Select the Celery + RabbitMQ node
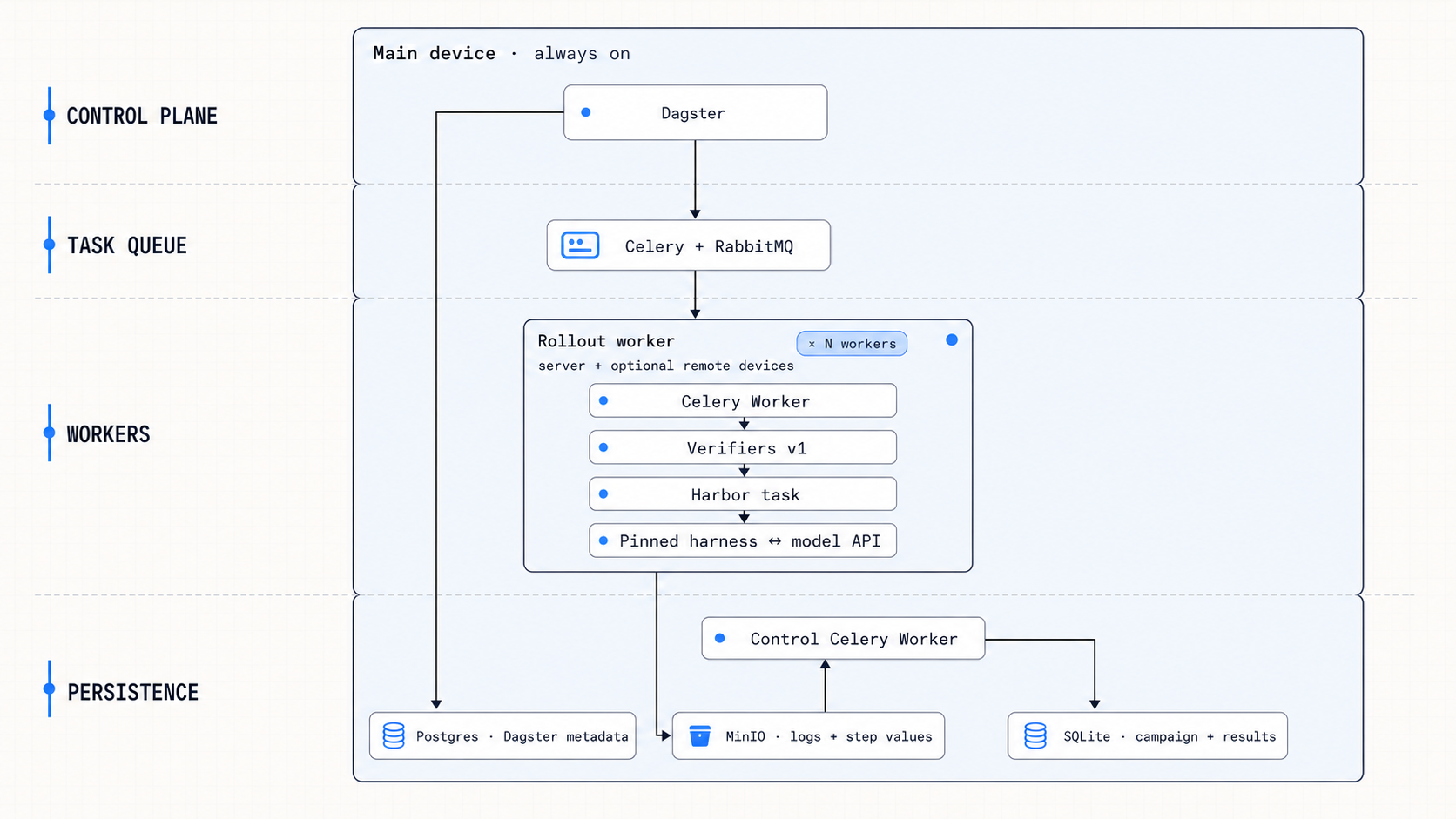The height and width of the screenshot is (819, 1456). pos(688,245)
